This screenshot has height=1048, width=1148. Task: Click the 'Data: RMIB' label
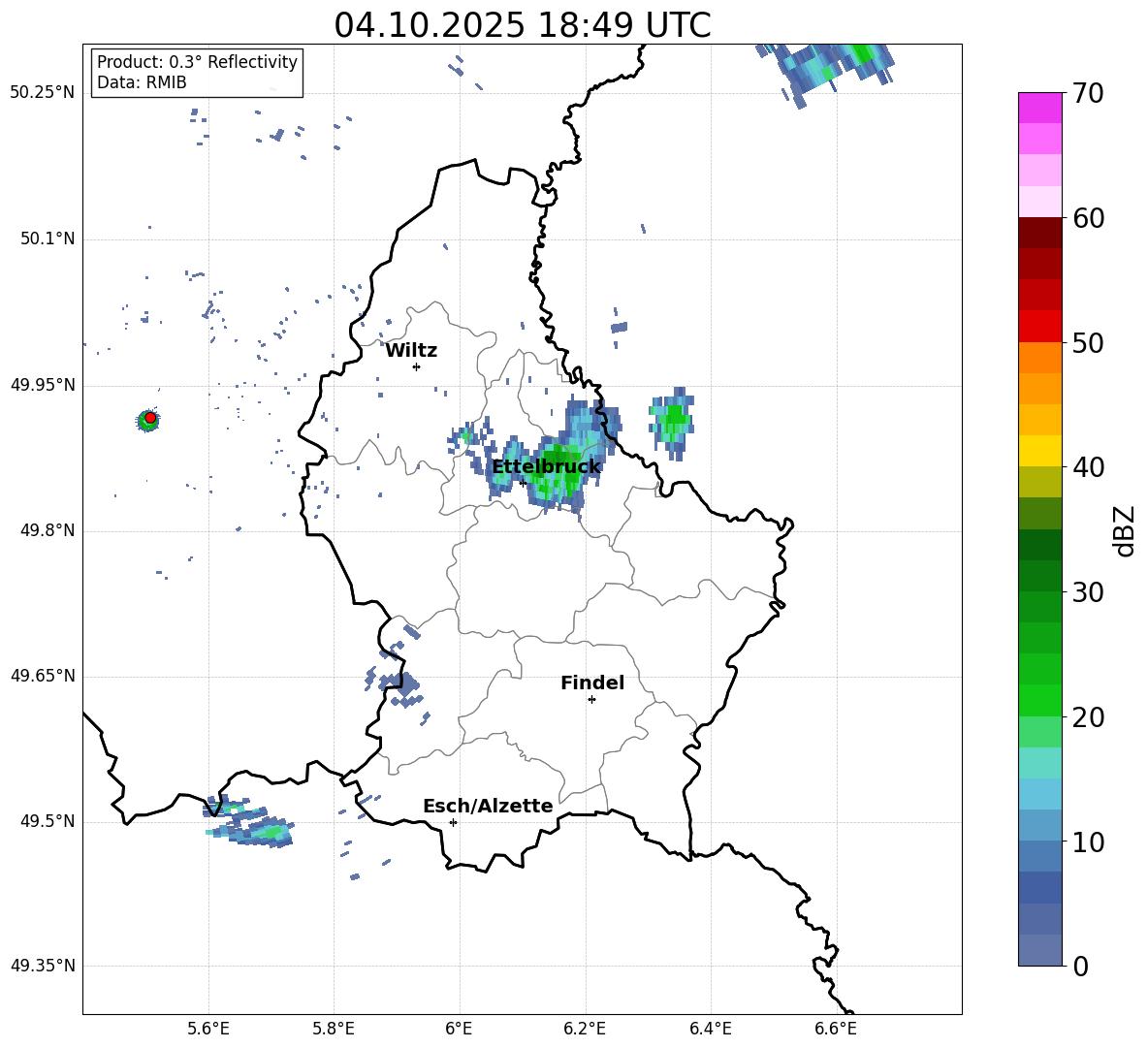[x=142, y=82]
